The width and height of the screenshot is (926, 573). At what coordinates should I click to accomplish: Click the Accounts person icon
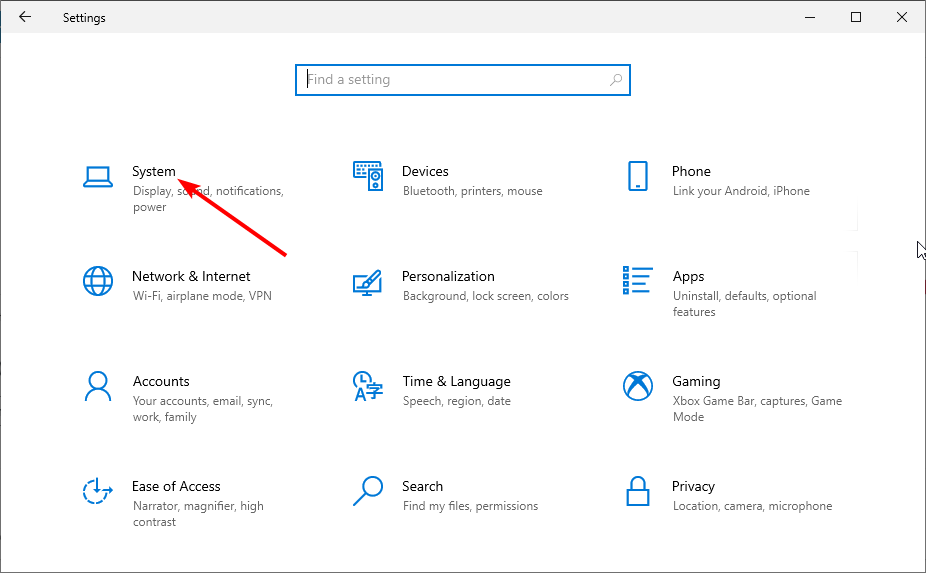pyautogui.click(x=97, y=386)
